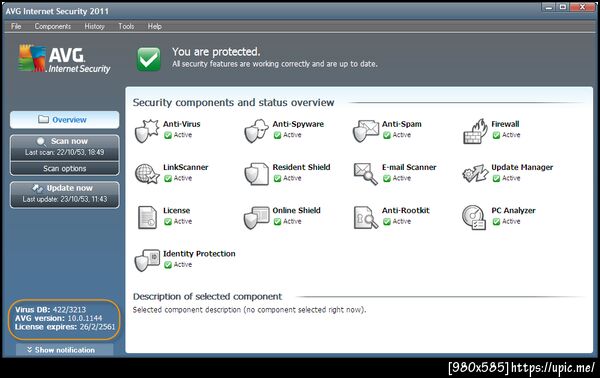The image size is (600, 378).
Task: Select the Update Manager label
Action: (522, 167)
